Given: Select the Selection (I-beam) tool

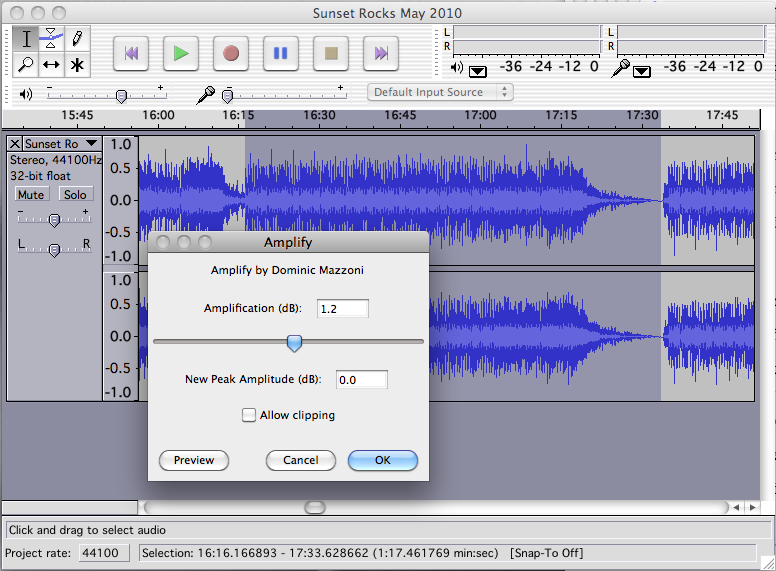Looking at the screenshot, I should pyautogui.click(x=26, y=38).
